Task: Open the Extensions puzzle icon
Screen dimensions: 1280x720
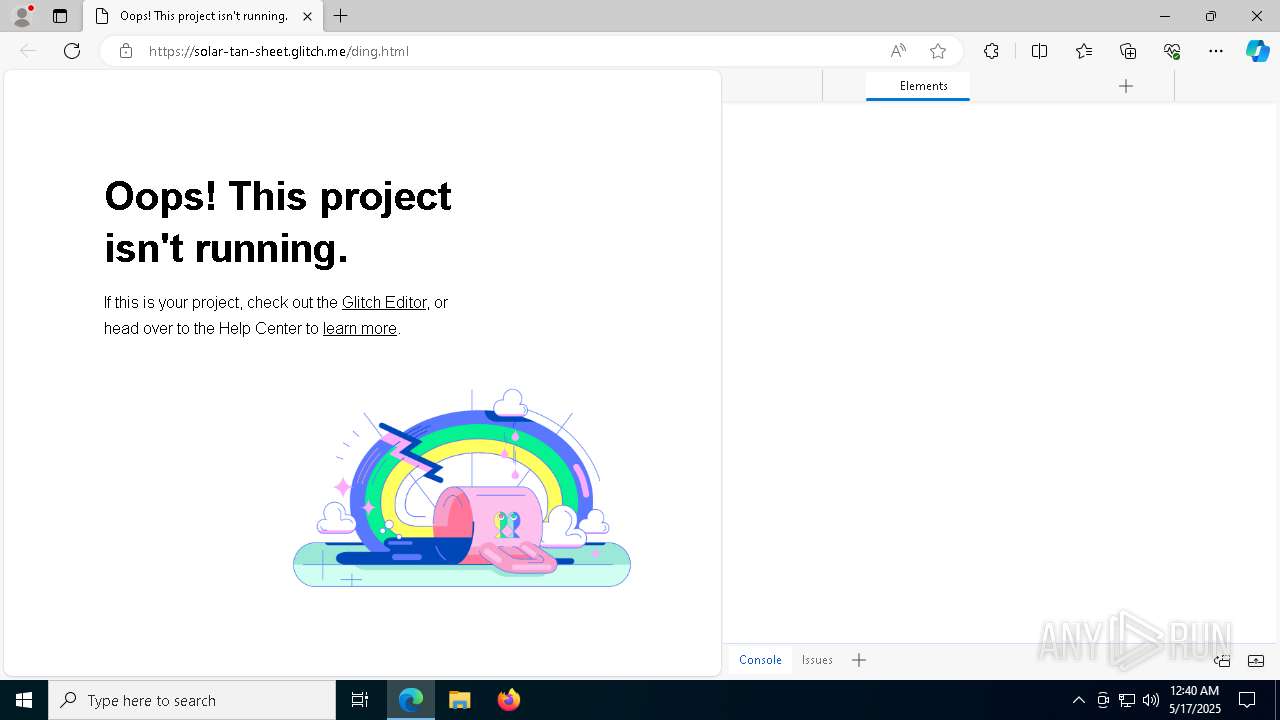Action: click(991, 51)
